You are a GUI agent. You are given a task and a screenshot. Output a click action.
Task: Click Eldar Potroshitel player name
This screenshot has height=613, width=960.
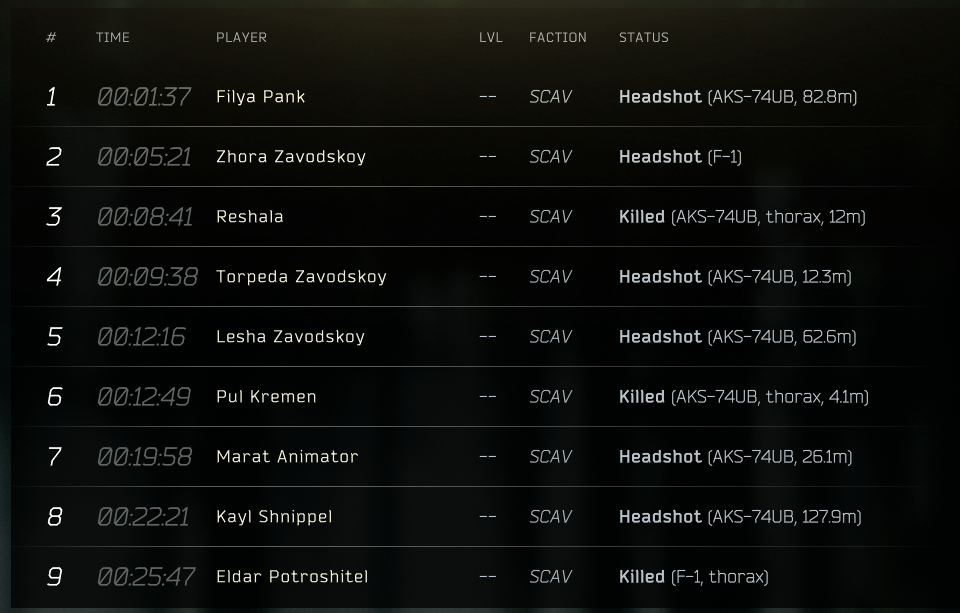point(292,577)
